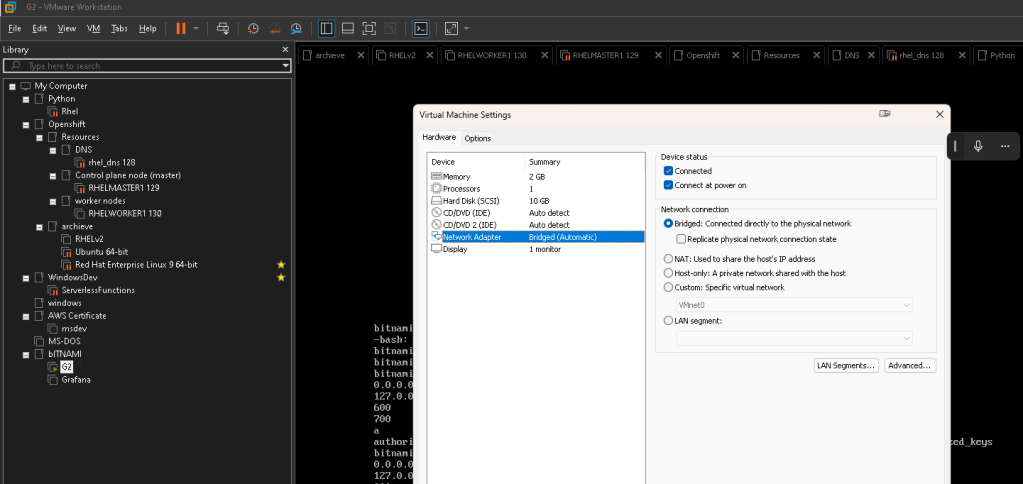The image size is (1023, 484).
Task: Open the Snapshot Manager with wrench icon
Action: (296, 28)
